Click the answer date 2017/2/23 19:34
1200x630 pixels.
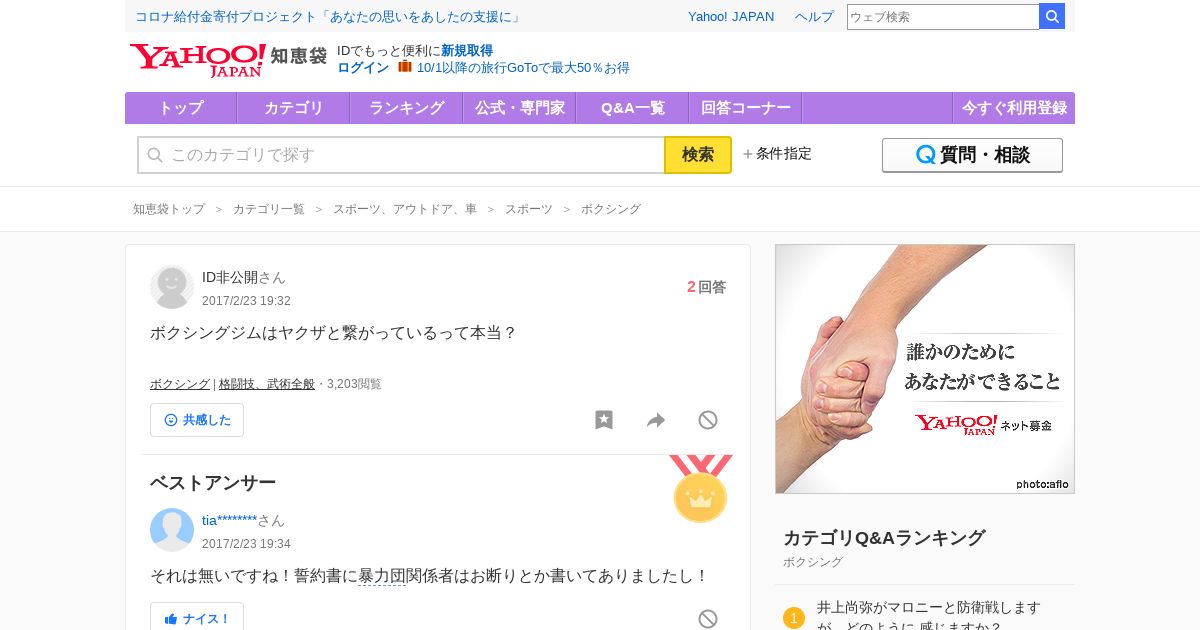point(246,544)
